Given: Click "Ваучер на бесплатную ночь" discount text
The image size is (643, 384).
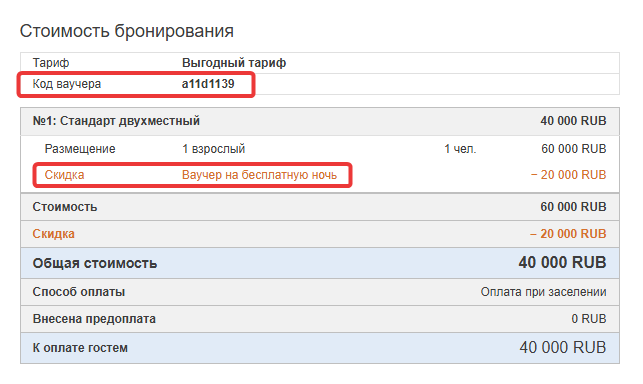Looking at the screenshot, I should tap(259, 175).
